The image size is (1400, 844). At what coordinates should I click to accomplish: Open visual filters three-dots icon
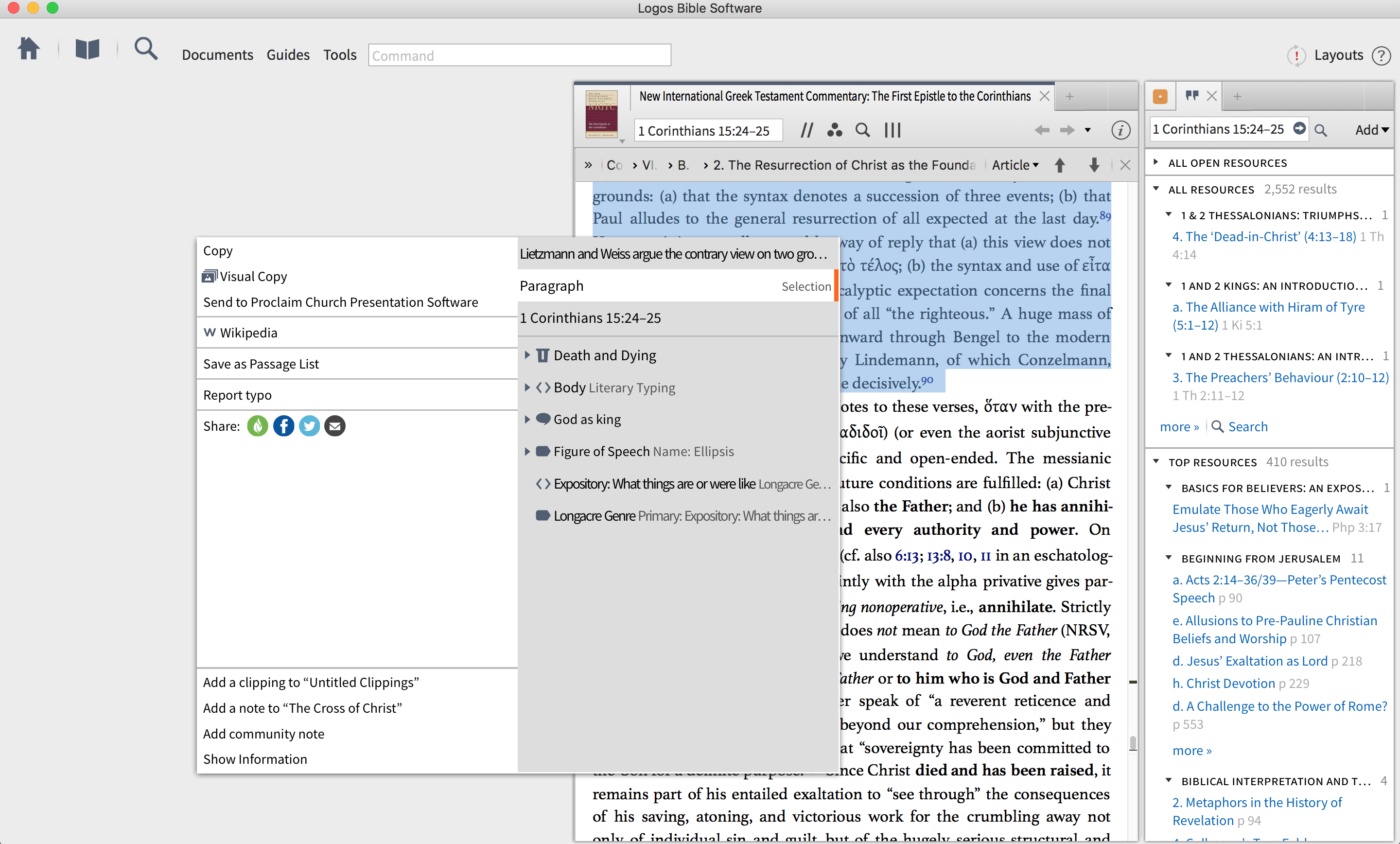834,130
